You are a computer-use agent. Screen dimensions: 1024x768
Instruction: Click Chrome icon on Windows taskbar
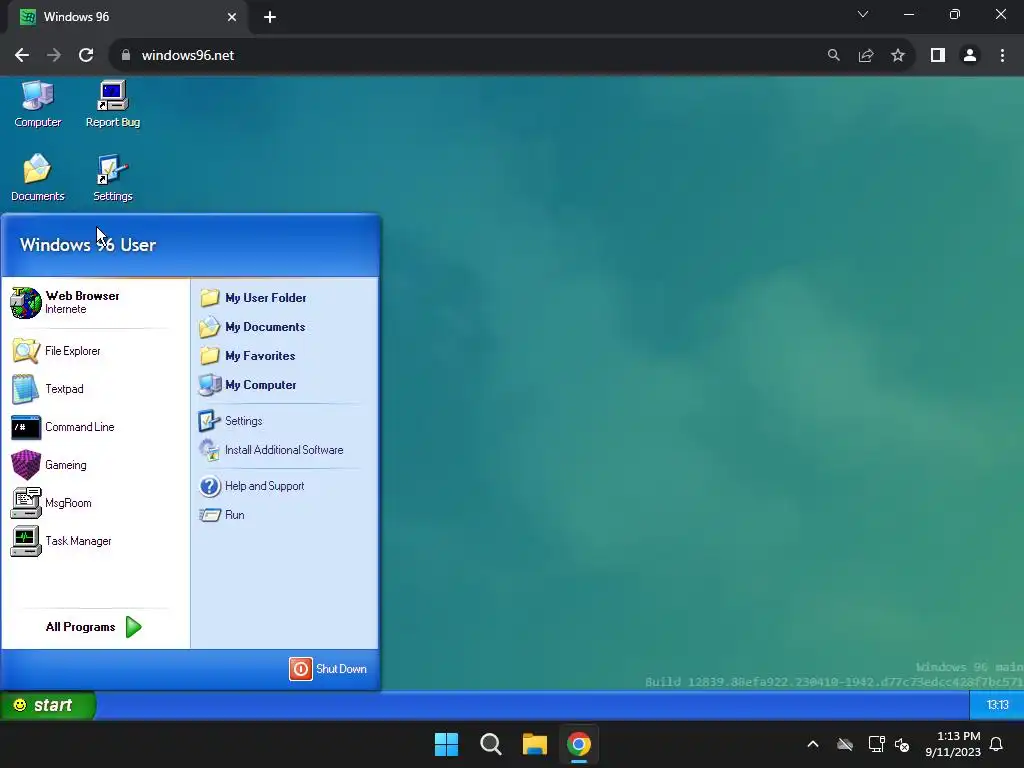579,744
